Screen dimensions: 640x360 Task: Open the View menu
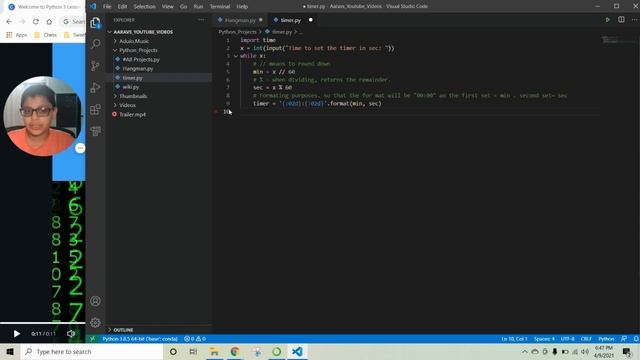[x=167, y=6]
